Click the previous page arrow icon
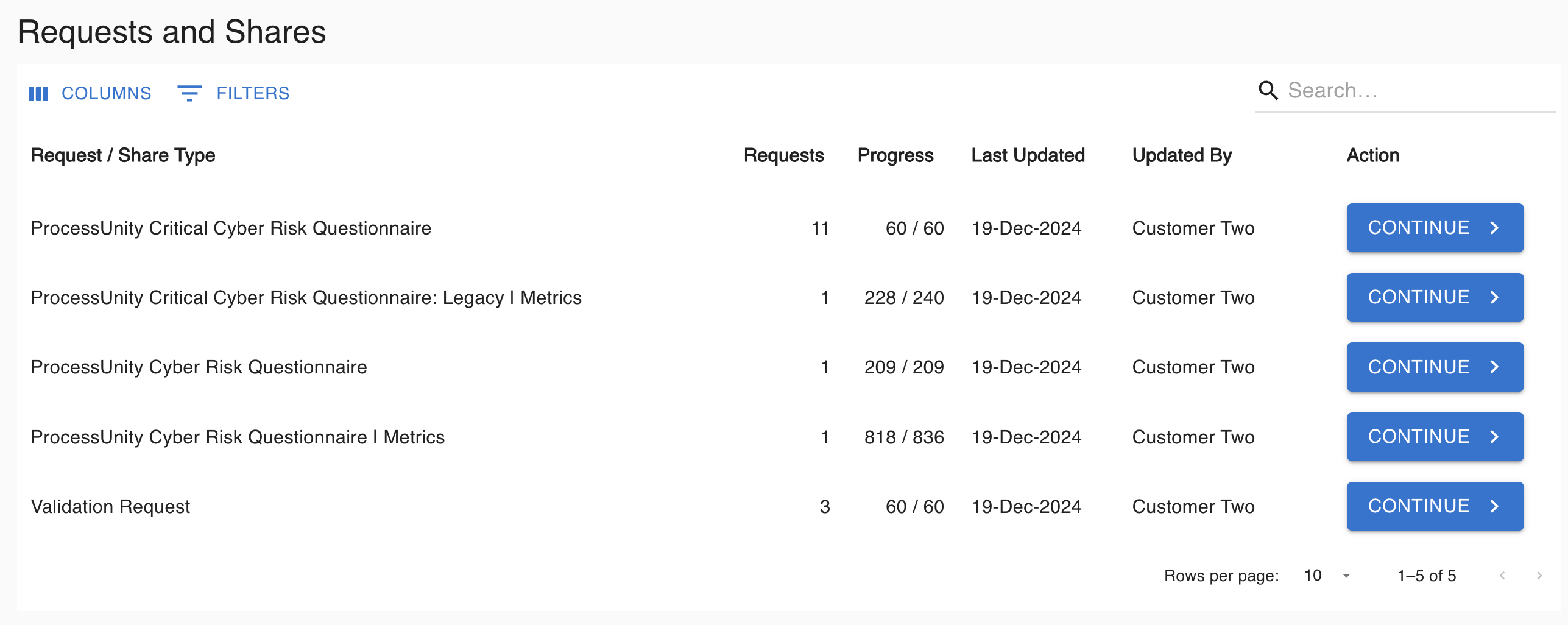The height and width of the screenshot is (625, 1568). coord(1502,575)
